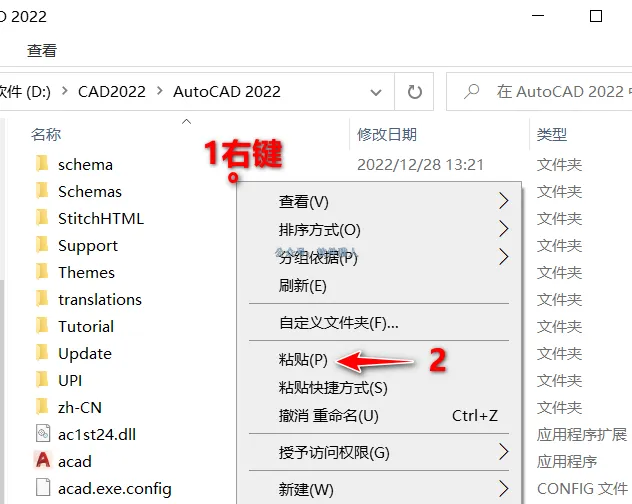Click the zh-CN folder icon
Viewport: 632px width, 504px height.
coord(42,407)
